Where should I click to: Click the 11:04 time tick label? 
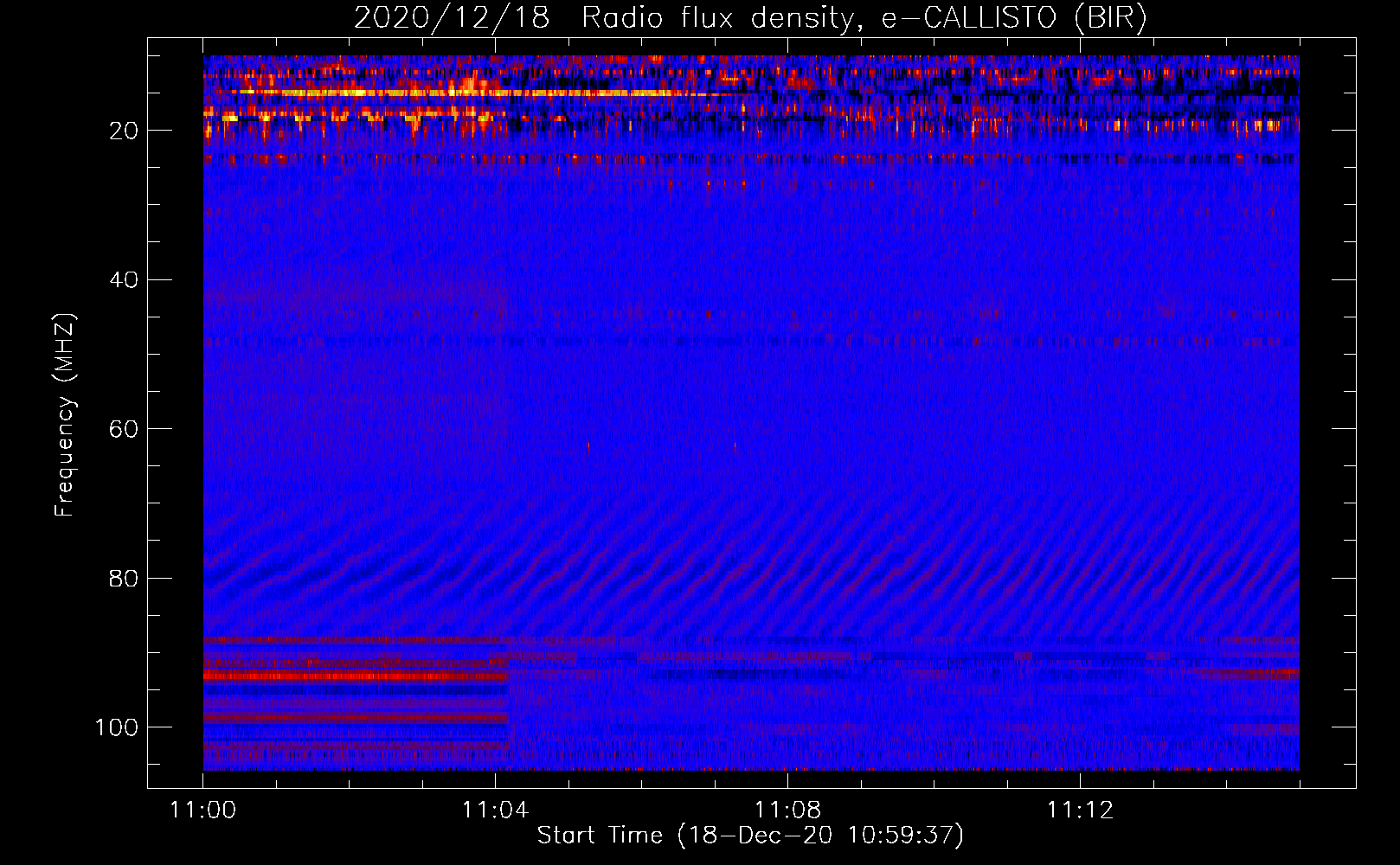pos(495,811)
